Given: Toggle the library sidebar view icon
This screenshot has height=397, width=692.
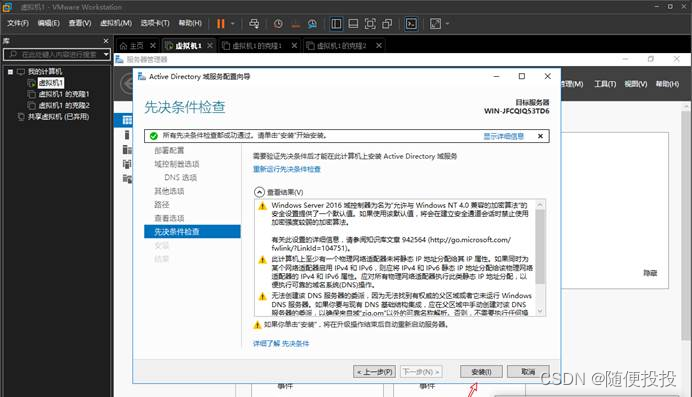Looking at the screenshot, I should coord(336,24).
